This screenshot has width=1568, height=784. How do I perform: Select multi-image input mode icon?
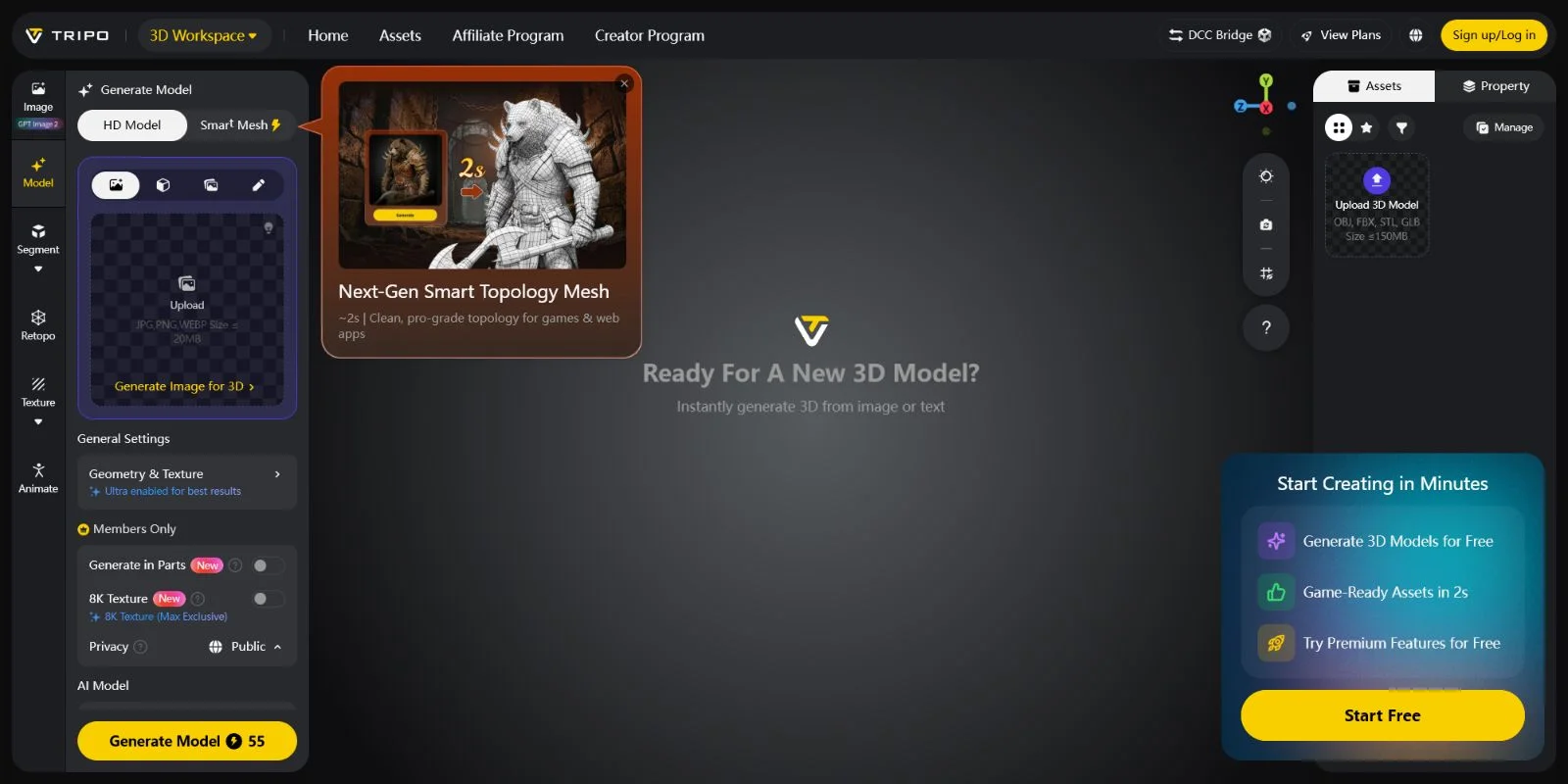click(x=211, y=185)
